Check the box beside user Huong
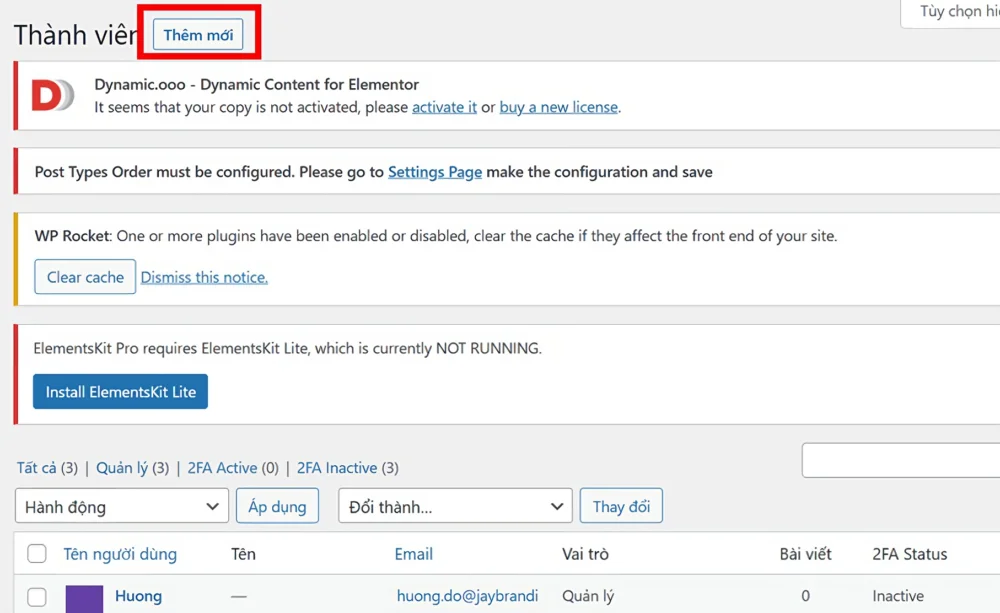The height and width of the screenshot is (613, 1000). tap(37, 597)
